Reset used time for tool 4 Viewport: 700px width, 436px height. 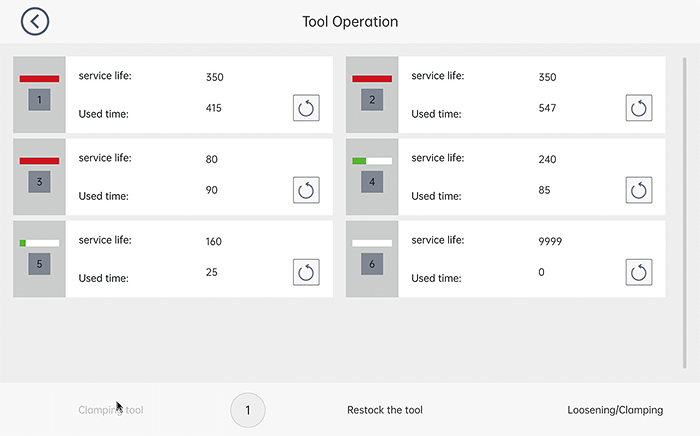639,190
